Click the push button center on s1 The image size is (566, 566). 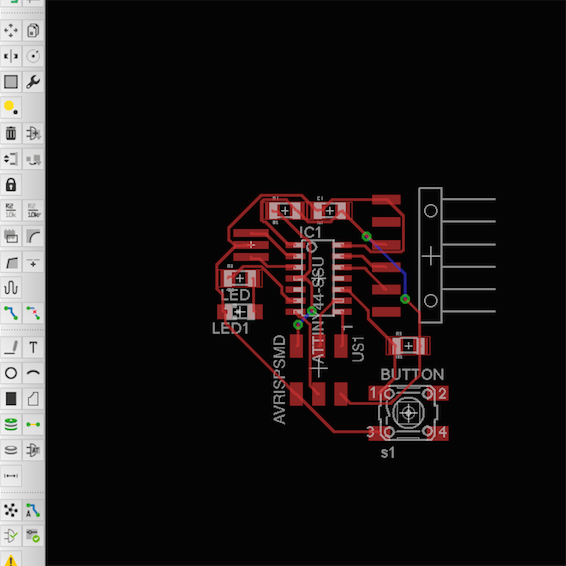(x=408, y=413)
